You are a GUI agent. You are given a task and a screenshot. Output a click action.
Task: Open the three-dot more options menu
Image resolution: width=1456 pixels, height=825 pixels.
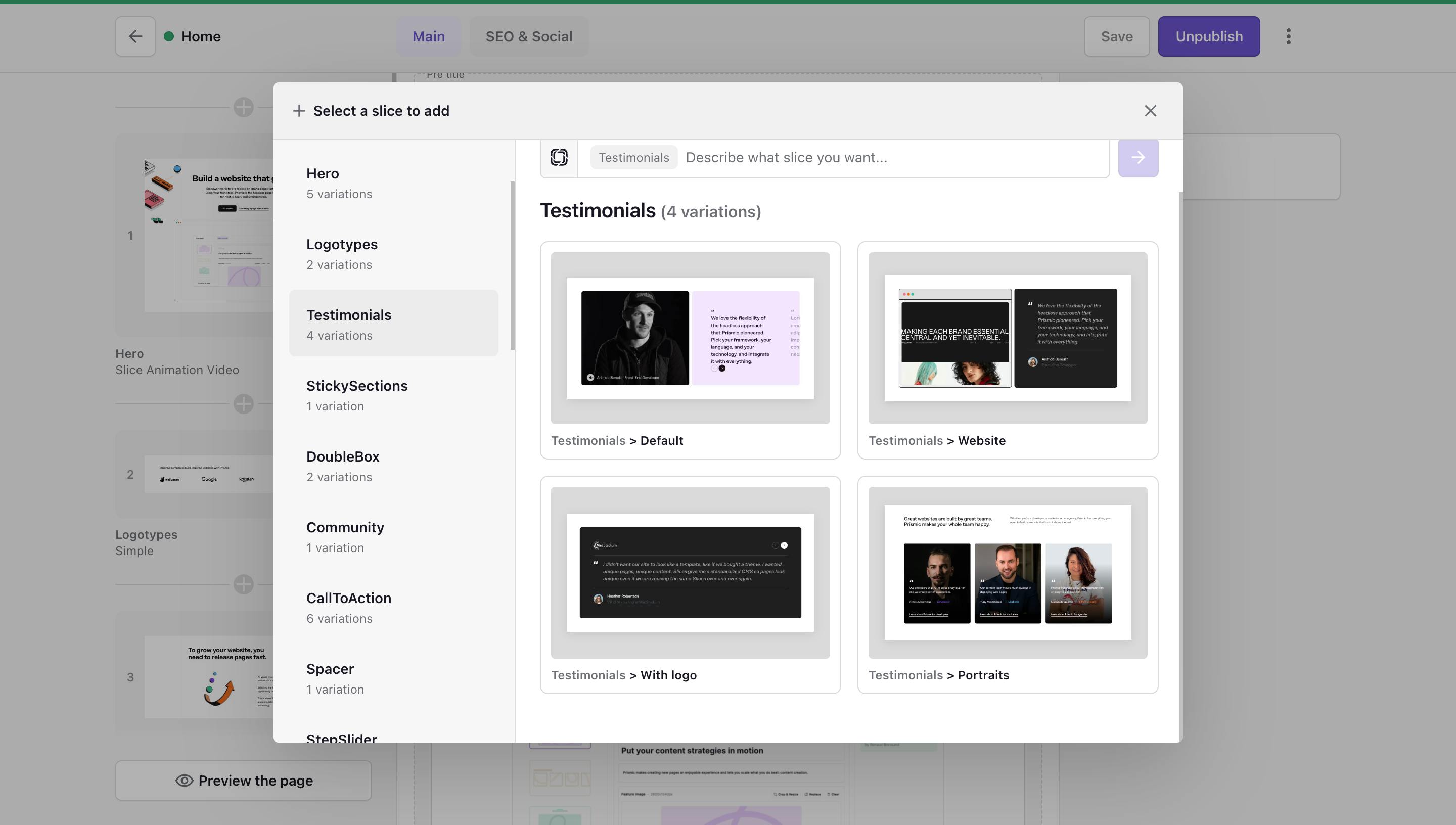point(1288,36)
